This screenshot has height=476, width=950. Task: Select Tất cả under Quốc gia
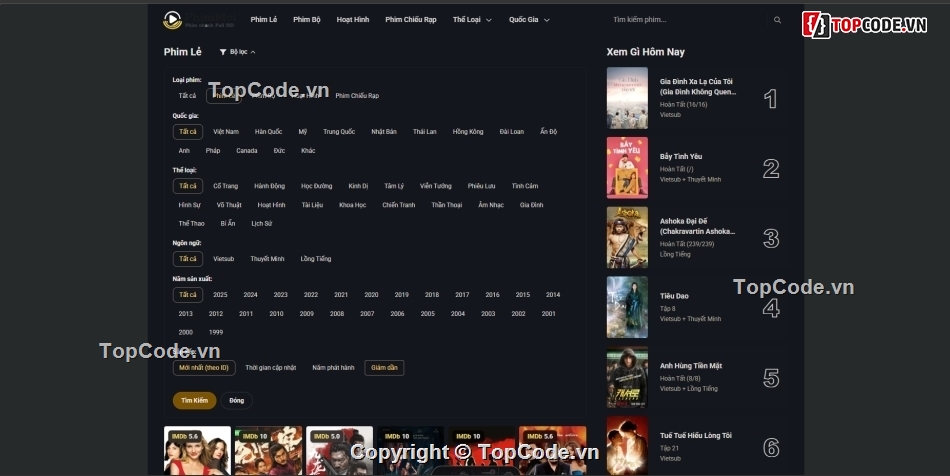(x=187, y=131)
